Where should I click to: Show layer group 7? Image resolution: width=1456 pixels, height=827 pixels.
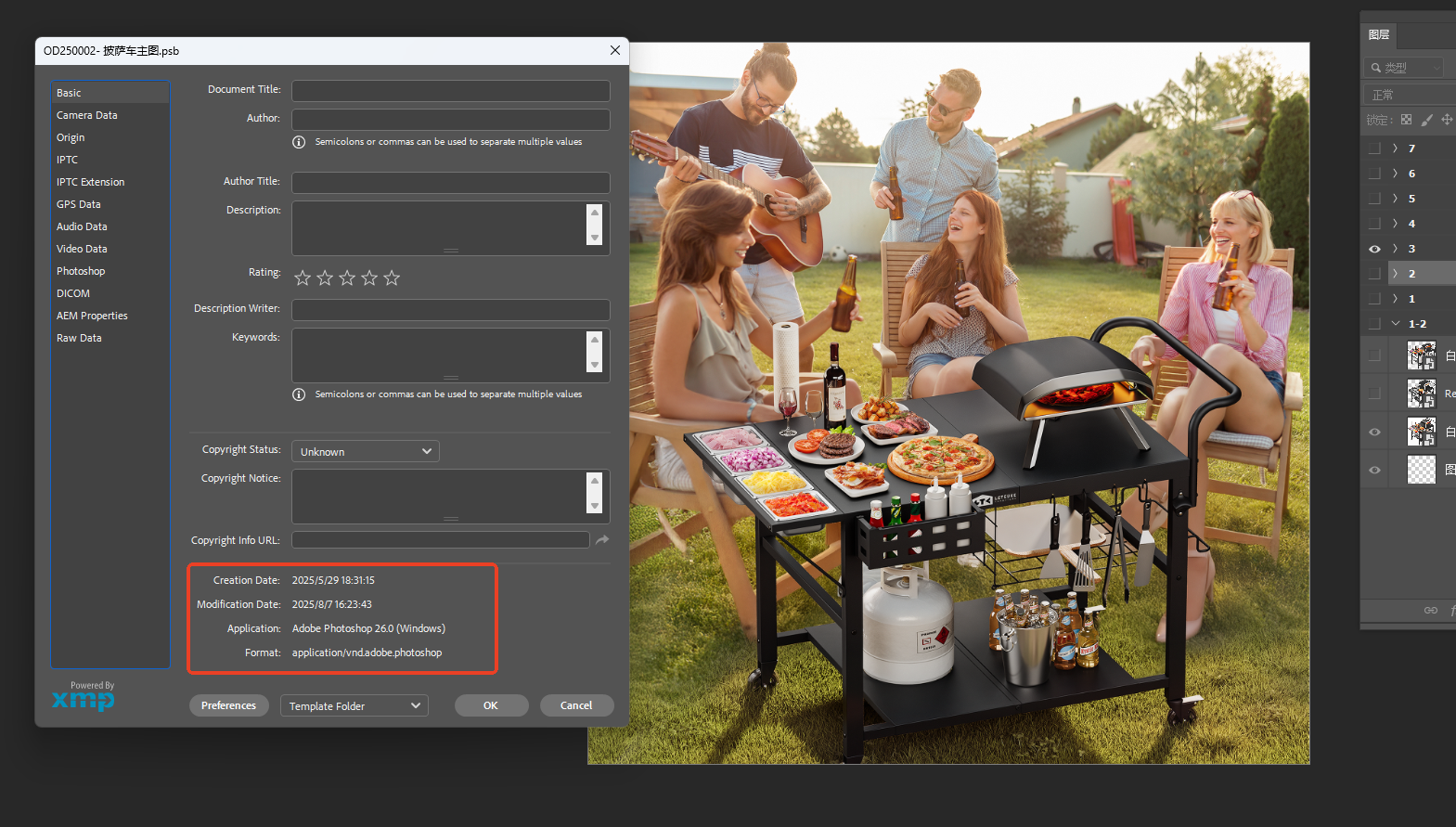click(1374, 149)
